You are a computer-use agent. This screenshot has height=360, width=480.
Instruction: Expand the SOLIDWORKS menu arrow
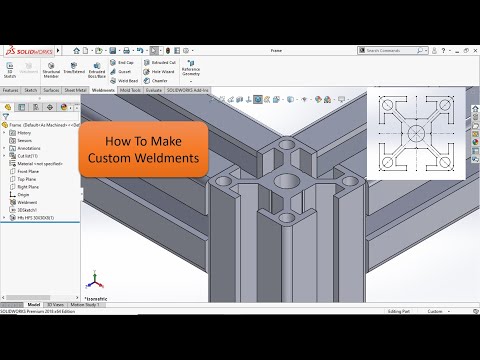pyautogui.click(x=58, y=51)
